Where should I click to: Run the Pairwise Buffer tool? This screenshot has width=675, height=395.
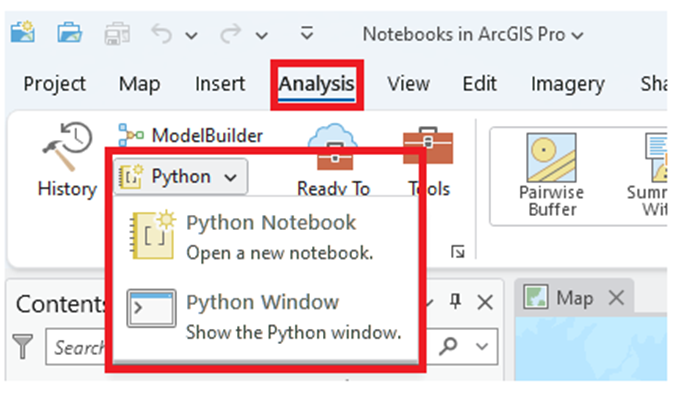click(551, 175)
